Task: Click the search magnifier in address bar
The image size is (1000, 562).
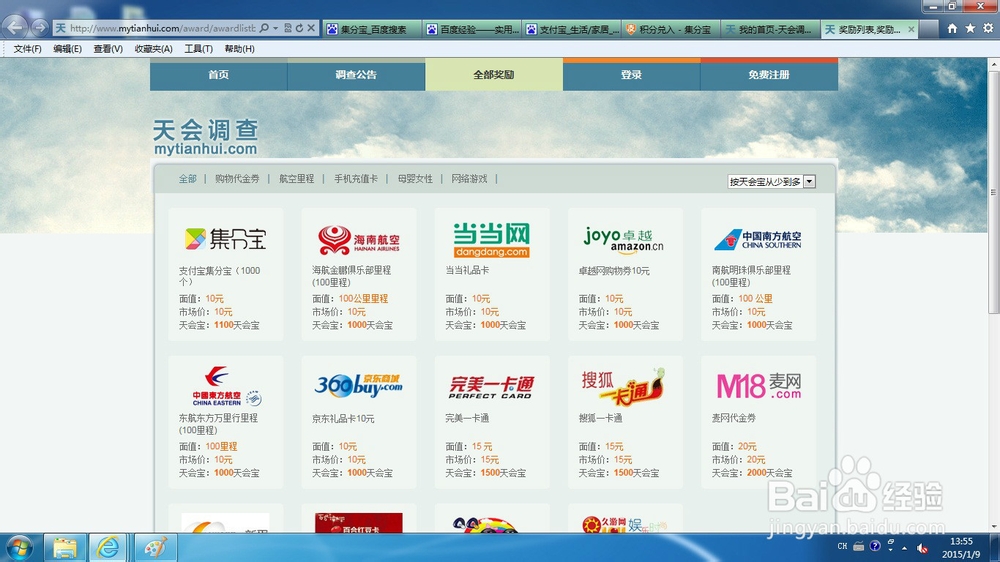Action: pos(264,28)
